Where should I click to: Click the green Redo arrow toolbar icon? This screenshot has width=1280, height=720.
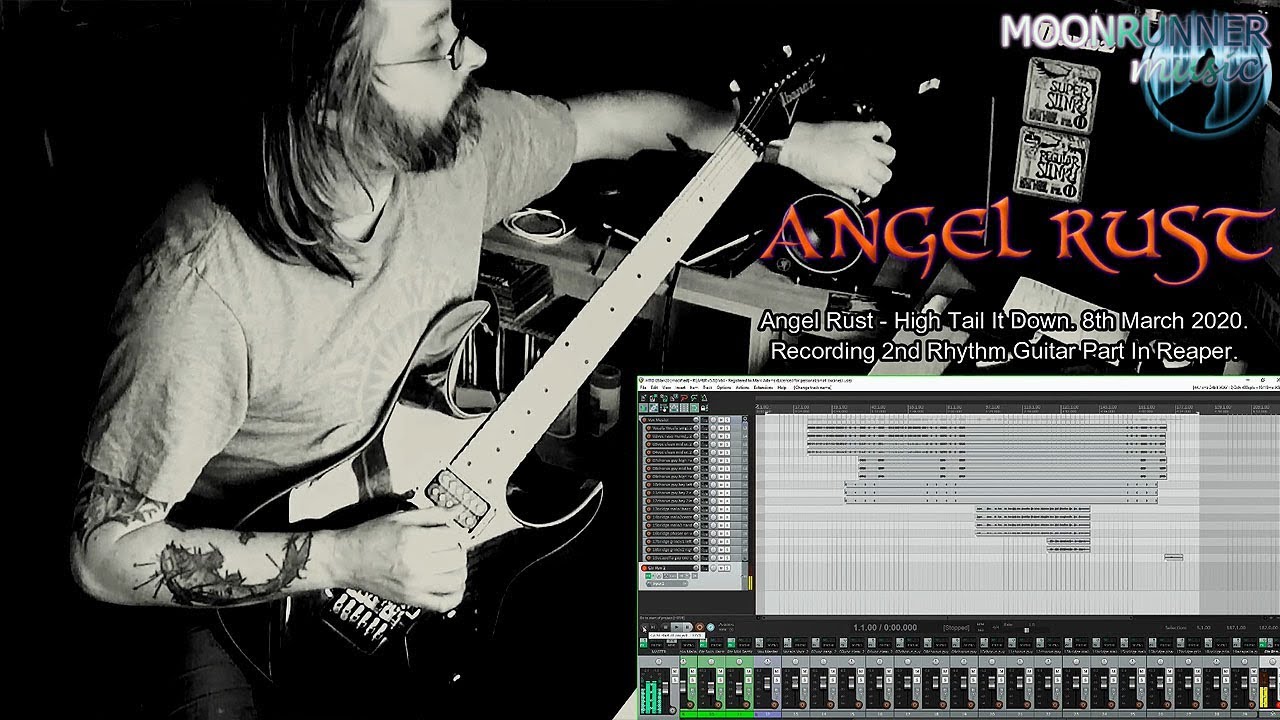pyautogui.click(x=694, y=398)
